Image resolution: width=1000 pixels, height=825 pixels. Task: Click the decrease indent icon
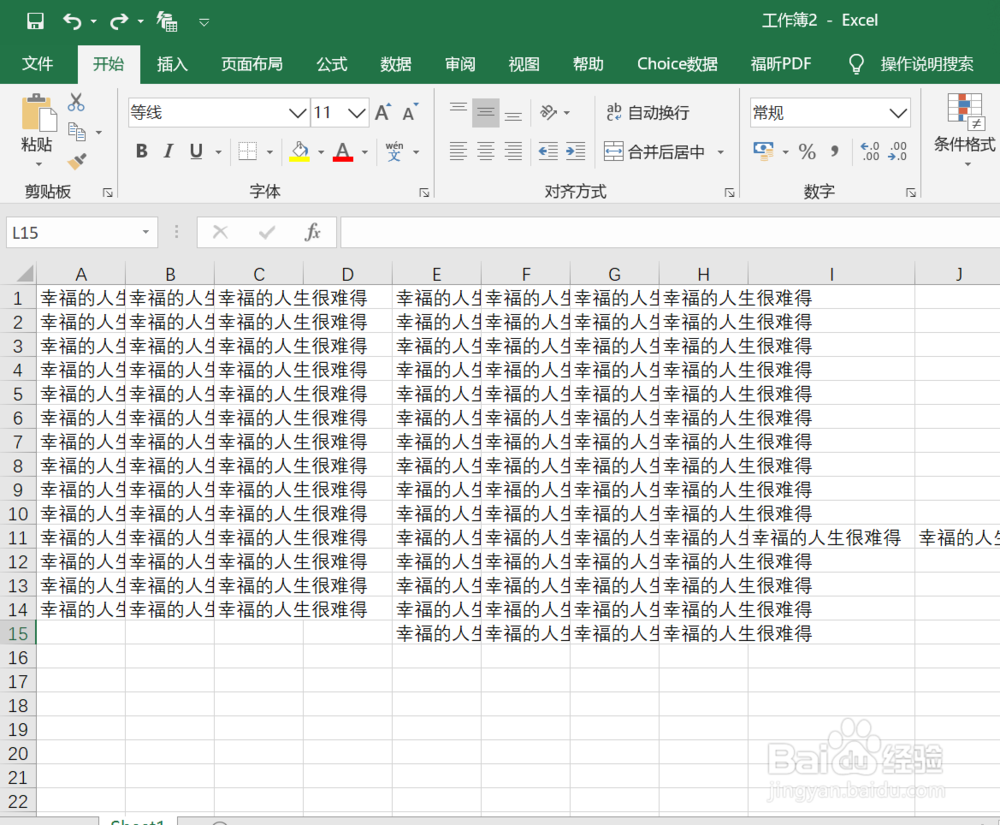[x=548, y=151]
